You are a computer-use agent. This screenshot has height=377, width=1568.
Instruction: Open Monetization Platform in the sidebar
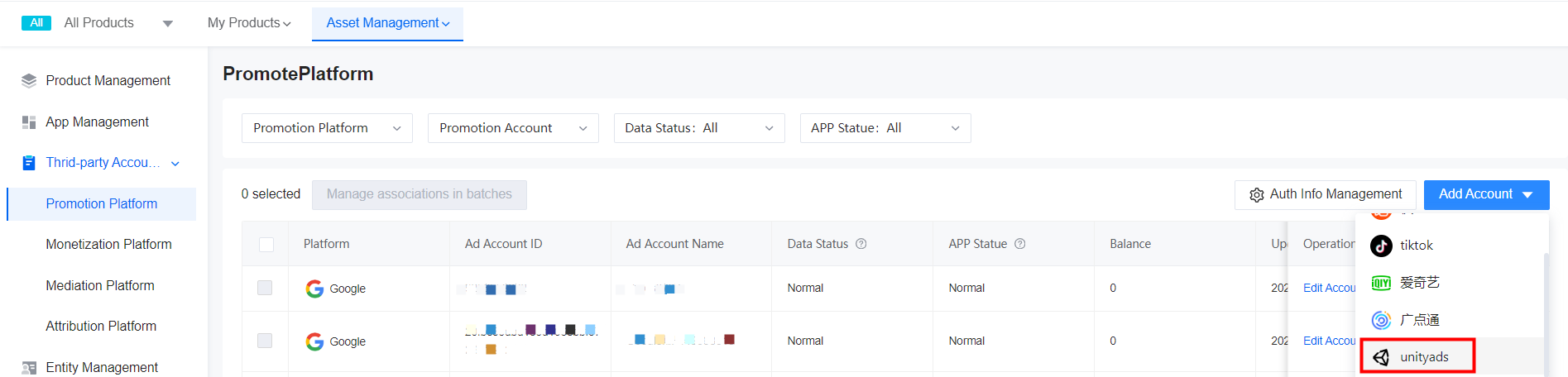tap(108, 244)
